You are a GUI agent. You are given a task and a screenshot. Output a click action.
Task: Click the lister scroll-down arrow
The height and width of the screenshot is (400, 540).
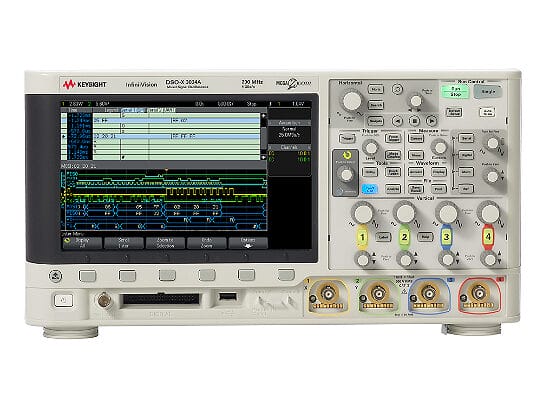pos(264,157)
